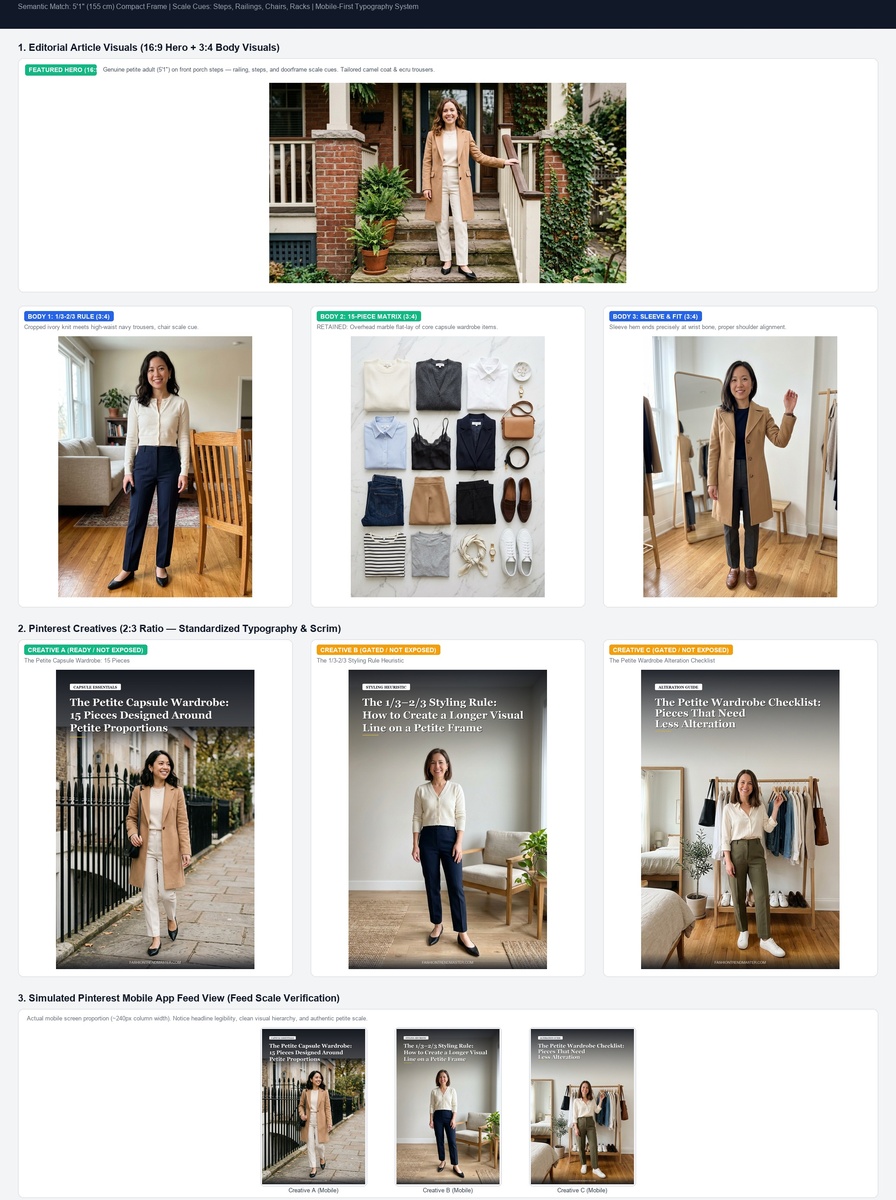Image resolution: width=896 pixels, height=1200 pixels.
Task: Click the caption "Cropped ivory knit meets high-waist navy trousers"
Action: 111,327
